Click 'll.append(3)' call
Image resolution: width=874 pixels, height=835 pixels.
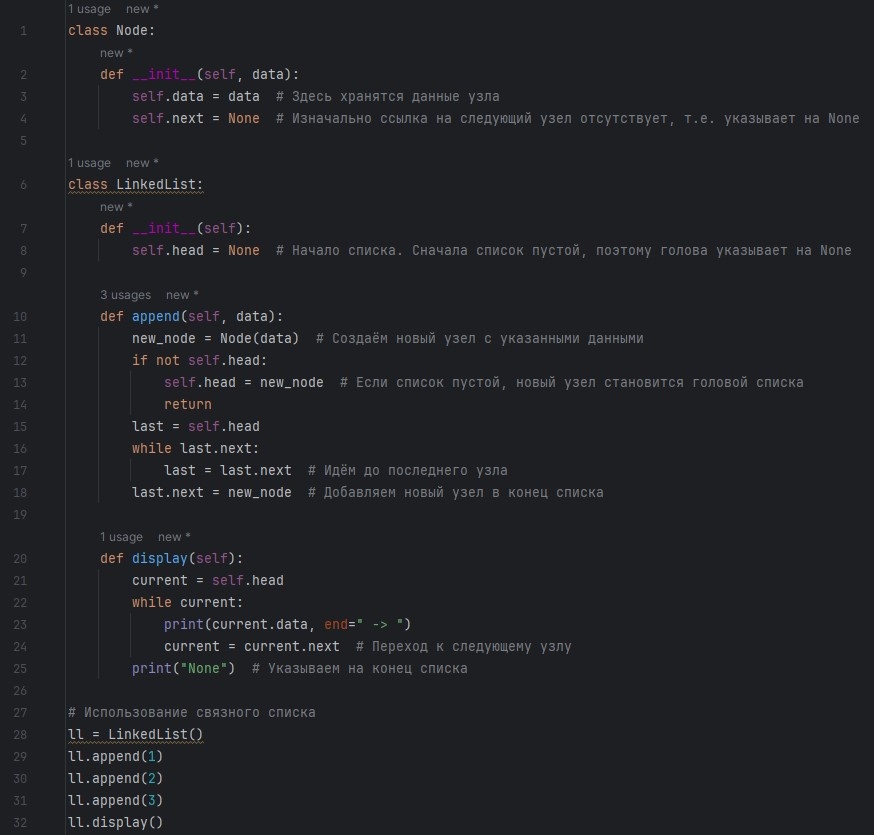(115, 801)
